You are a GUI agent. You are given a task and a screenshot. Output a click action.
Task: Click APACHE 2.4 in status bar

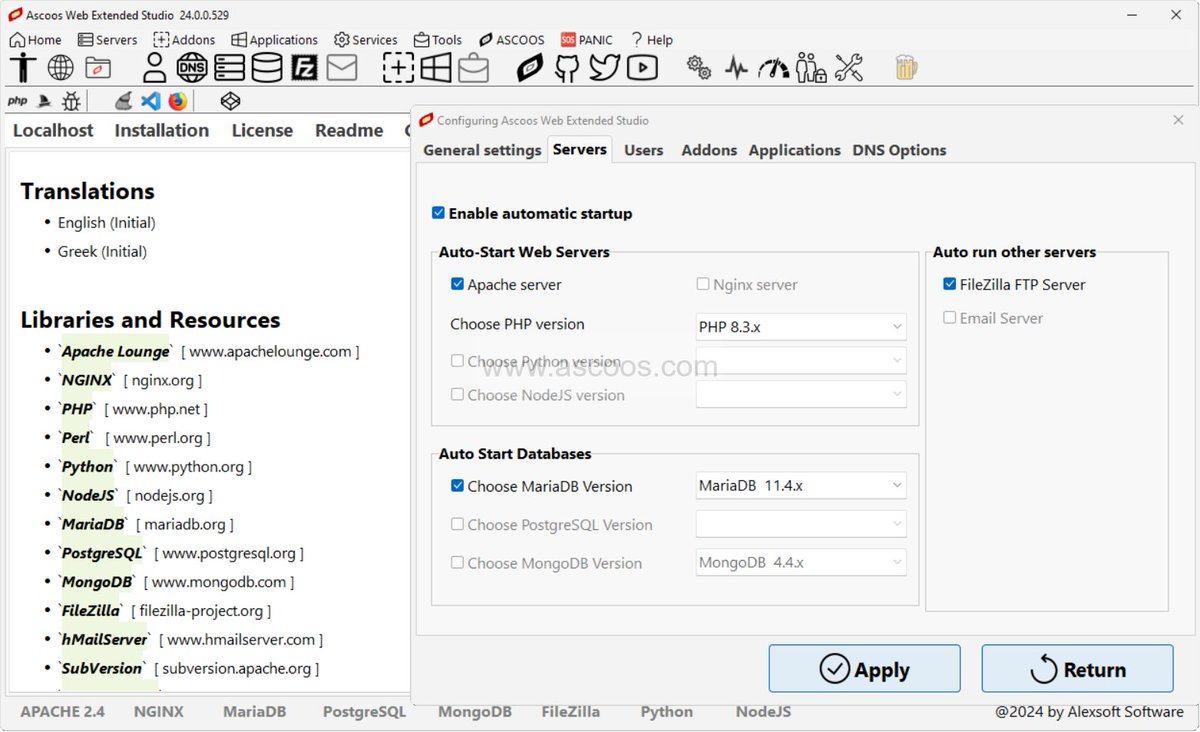63,712
